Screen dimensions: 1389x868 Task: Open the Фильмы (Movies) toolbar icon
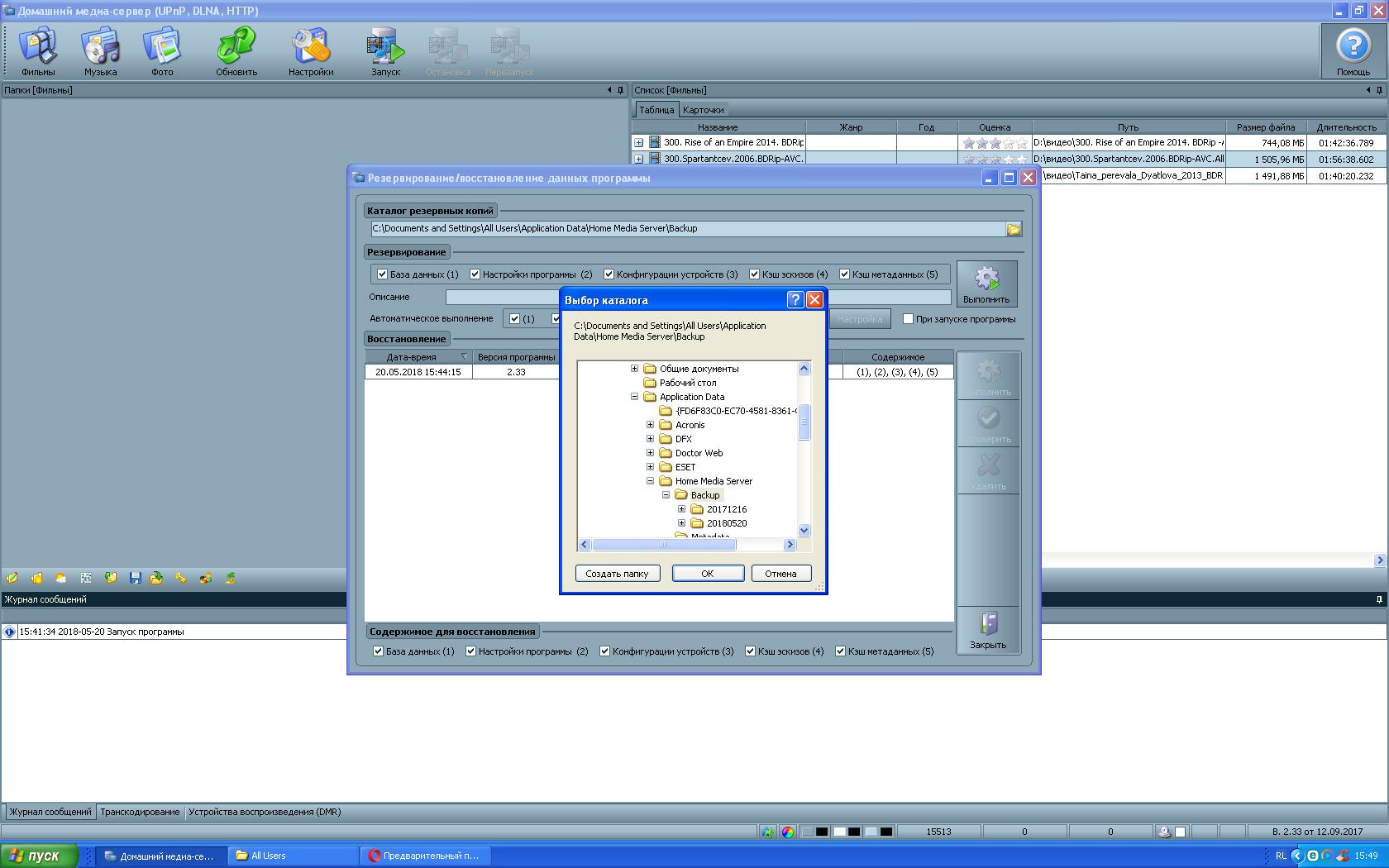(38, 51)
